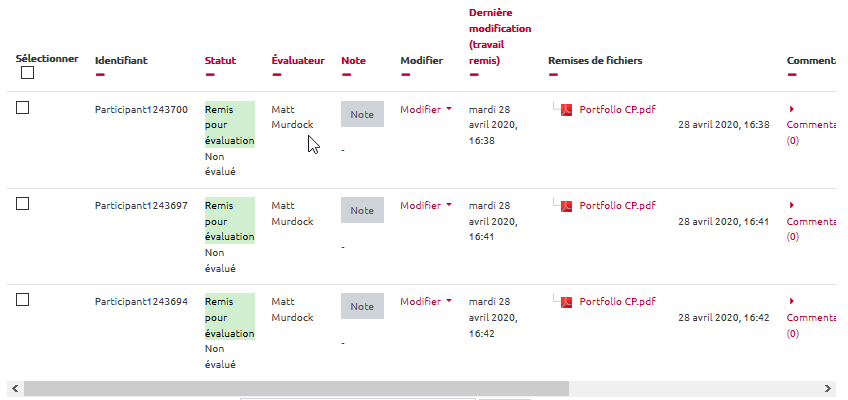Collapse the Identifiant column with minus icon
The width and height of the screenshot is (848, 400).
coord(100,74)
